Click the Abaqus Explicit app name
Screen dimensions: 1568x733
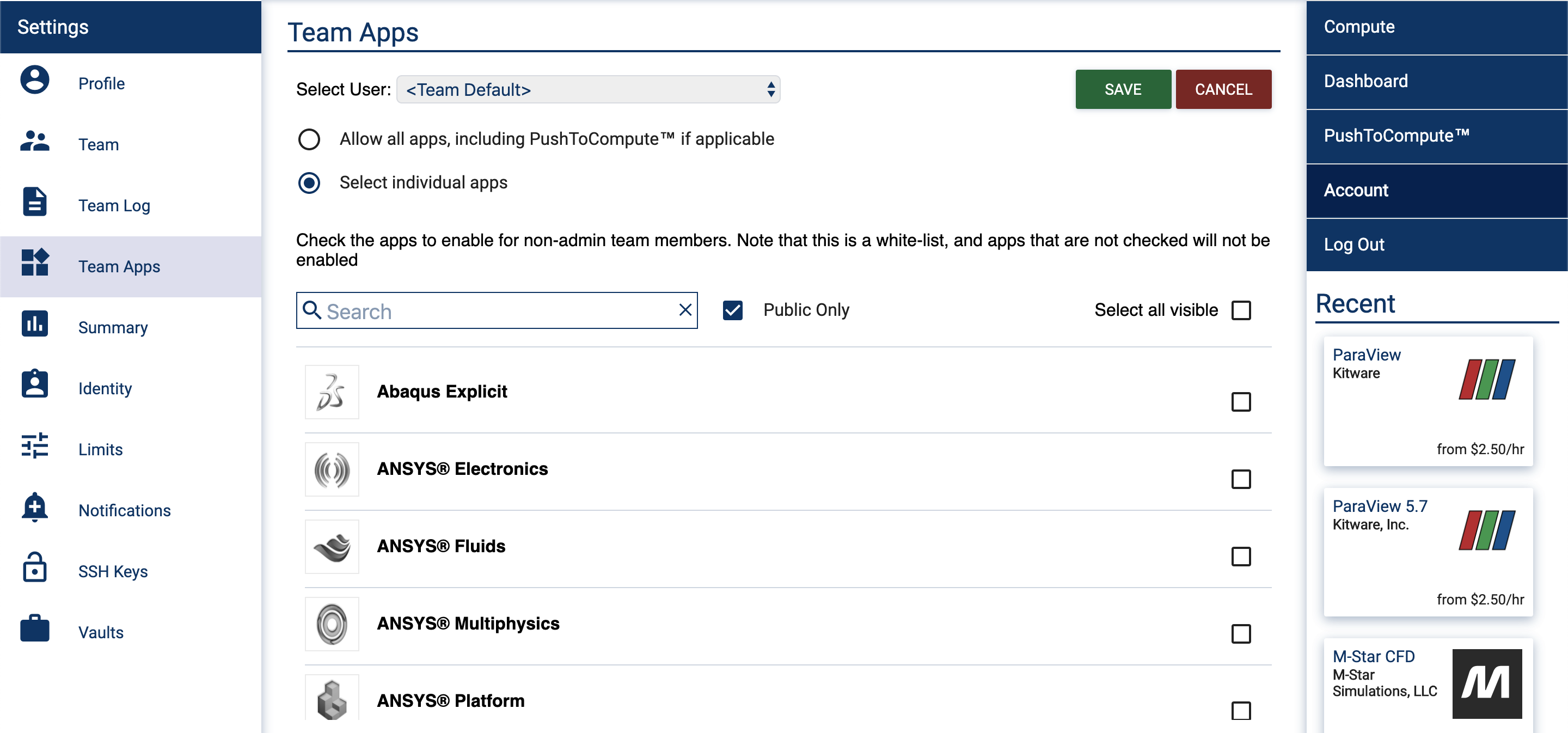point(442,392)
